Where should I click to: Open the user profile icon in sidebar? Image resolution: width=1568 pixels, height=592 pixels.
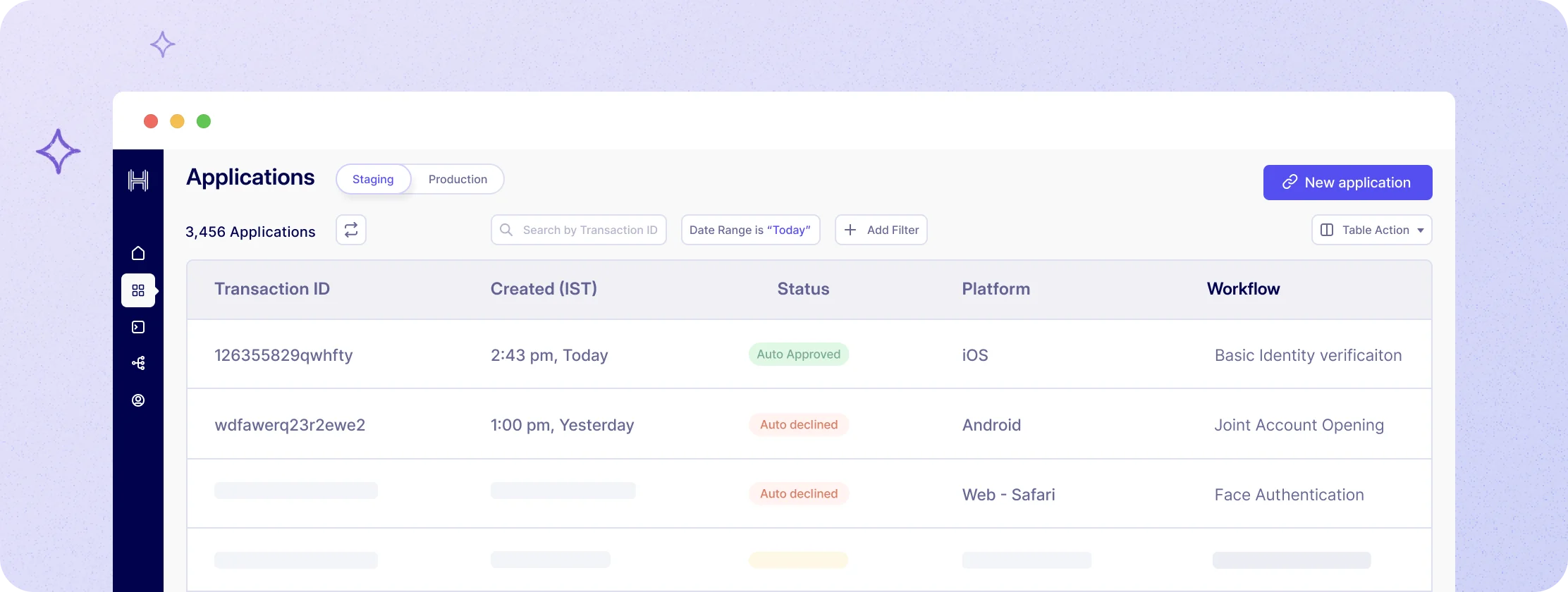[x=138, y=400]
